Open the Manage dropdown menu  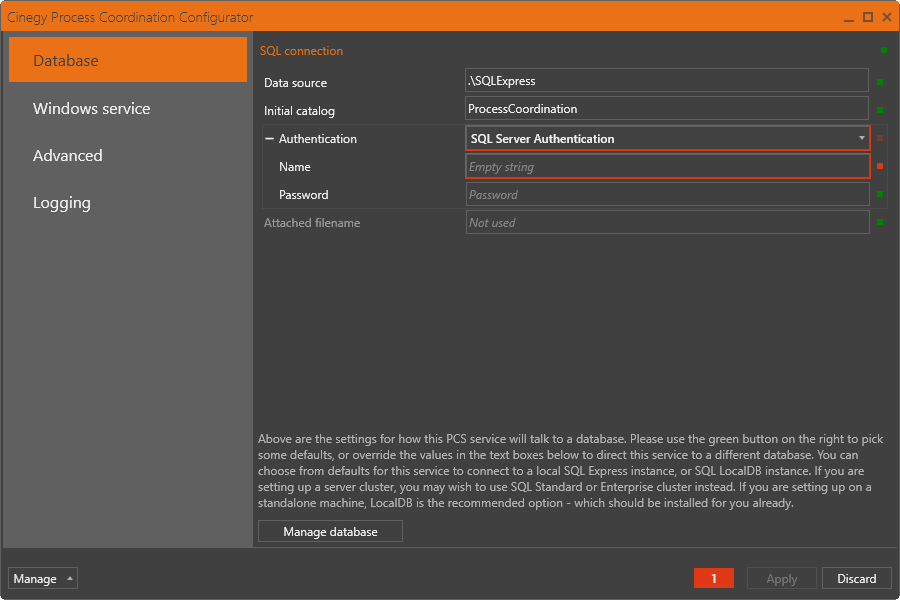click(43, 578)
